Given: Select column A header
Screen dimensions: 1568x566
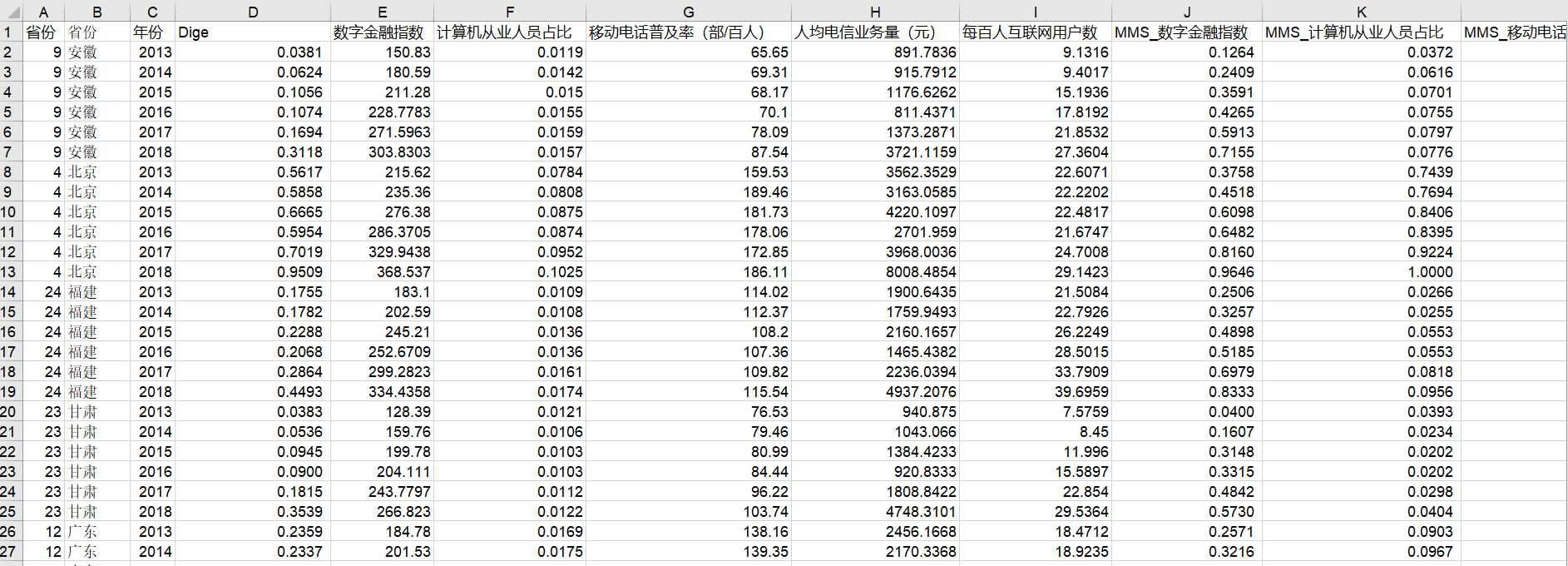Looking at the screenshot, I should click(43, 12).
